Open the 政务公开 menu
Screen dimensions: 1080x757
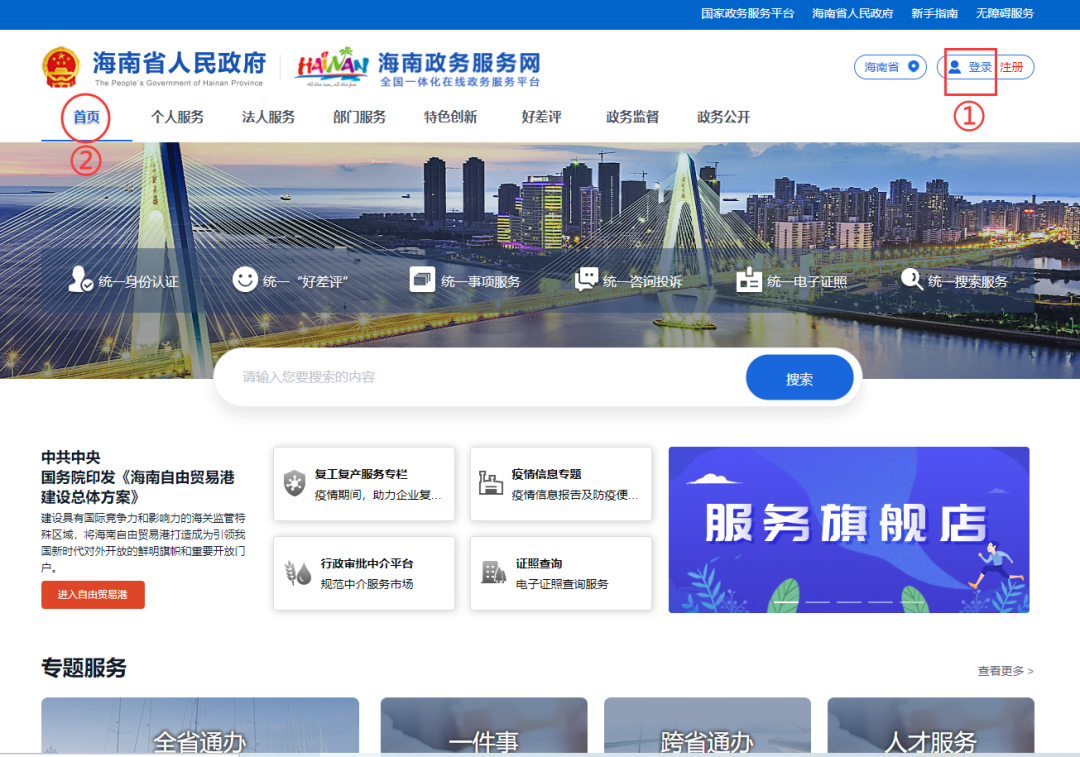click(722, 117)
